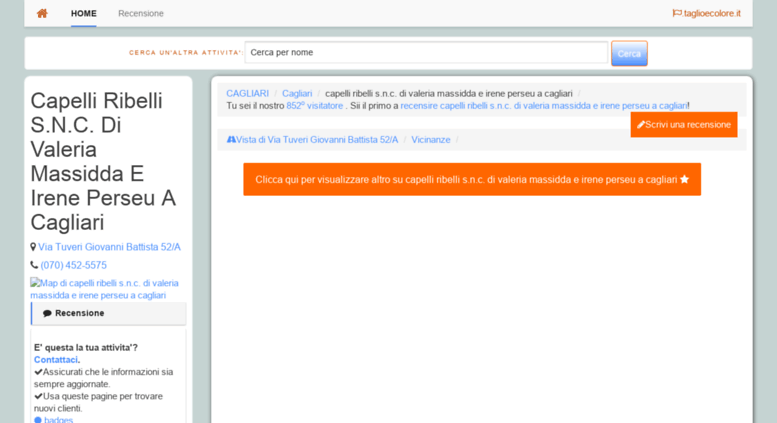Click the Cerca search button
The image size is (777, 423).
pos(629,53)
